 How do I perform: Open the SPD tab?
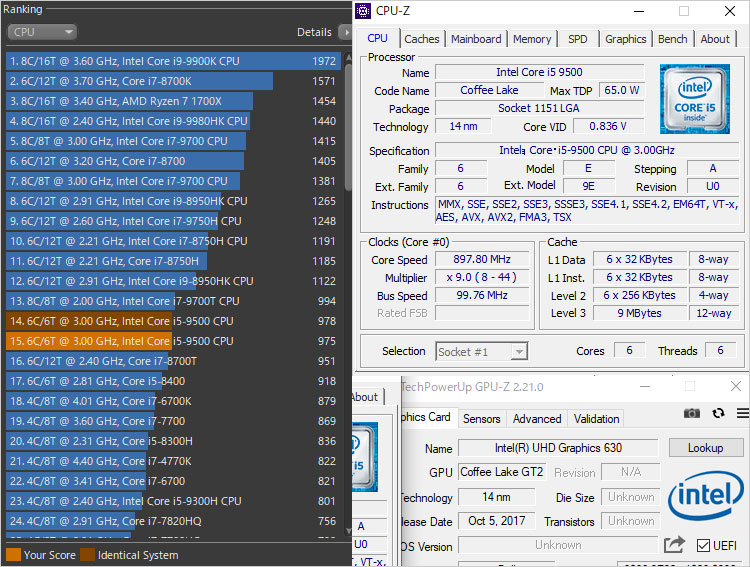(577, 39)
